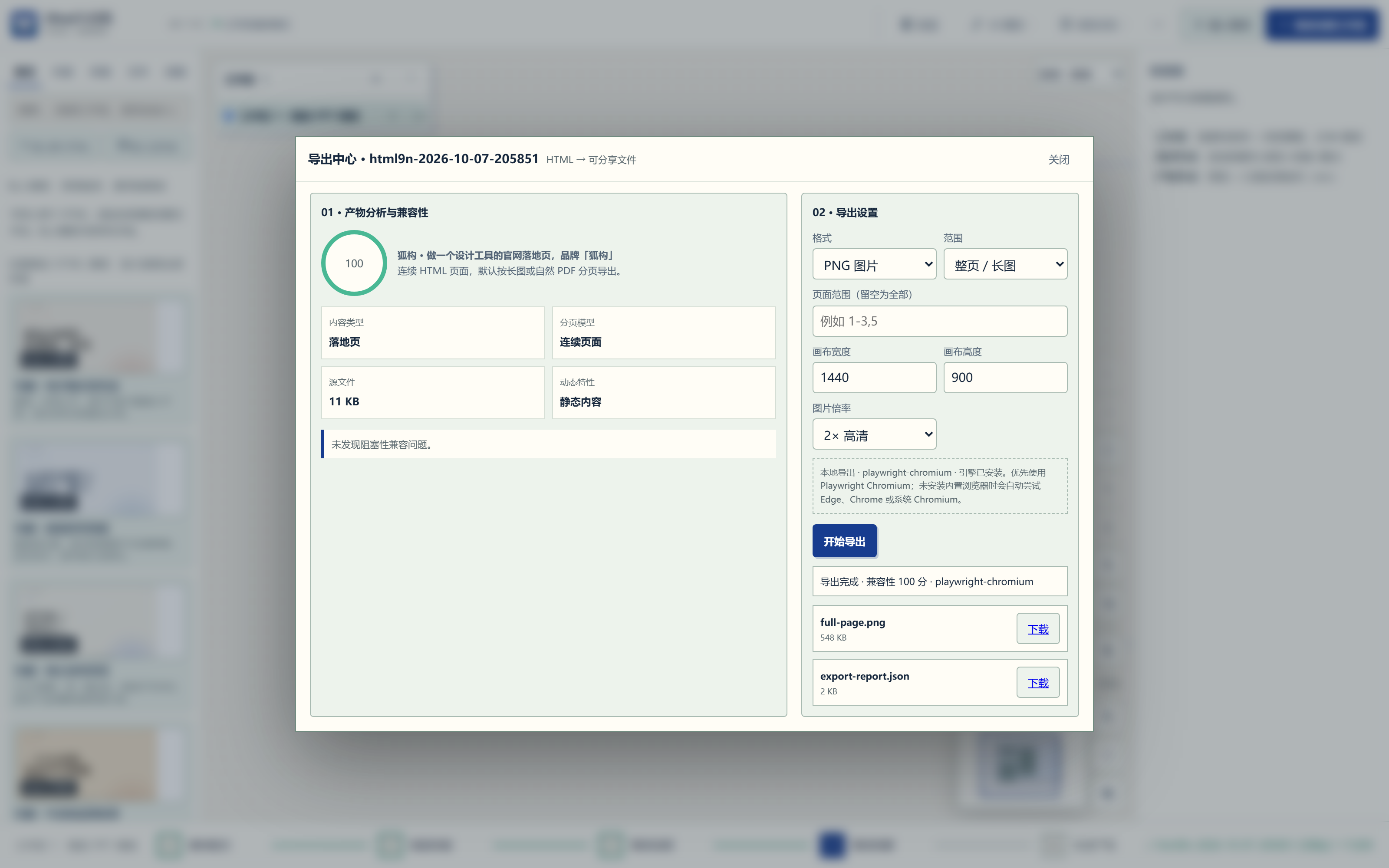Click the full-page.png file name
The width and height of the screenshot is (1389, 868).
(852, 622)
